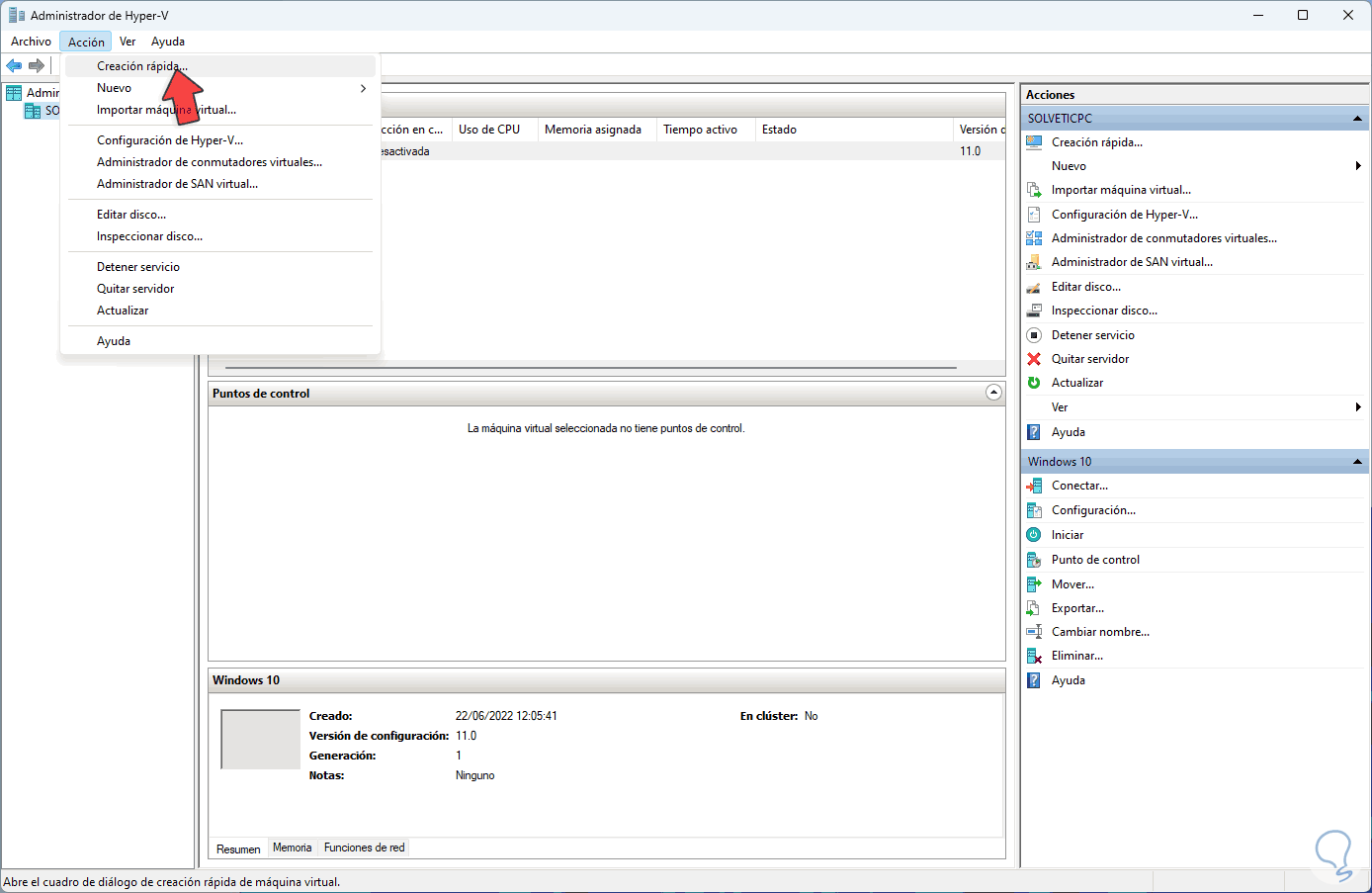The height and width of the screenshot is (893, 1372).
Task: Choose Detener servicio in the Acción menu
Action: tap(220, 267)
